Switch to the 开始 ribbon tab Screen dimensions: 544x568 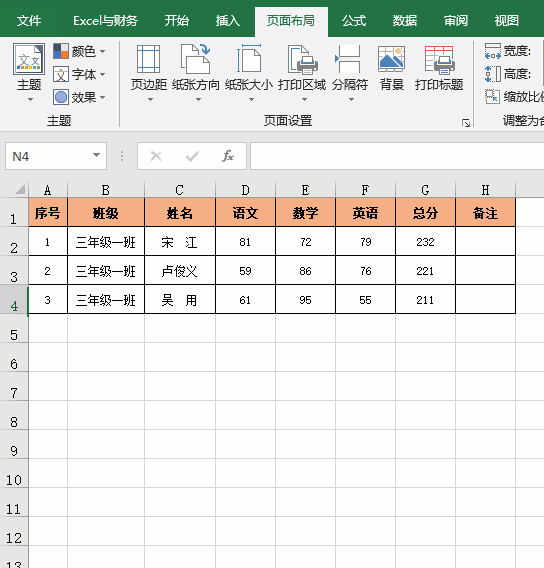tap(177, 20)
